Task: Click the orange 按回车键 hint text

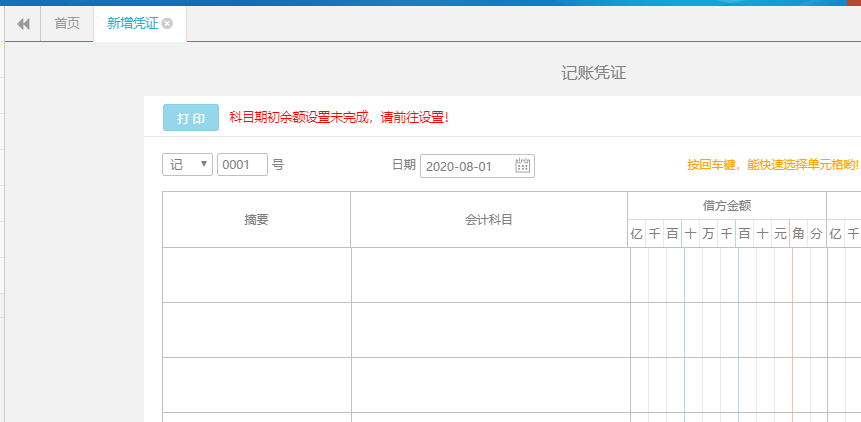Action: pos(773,165)
